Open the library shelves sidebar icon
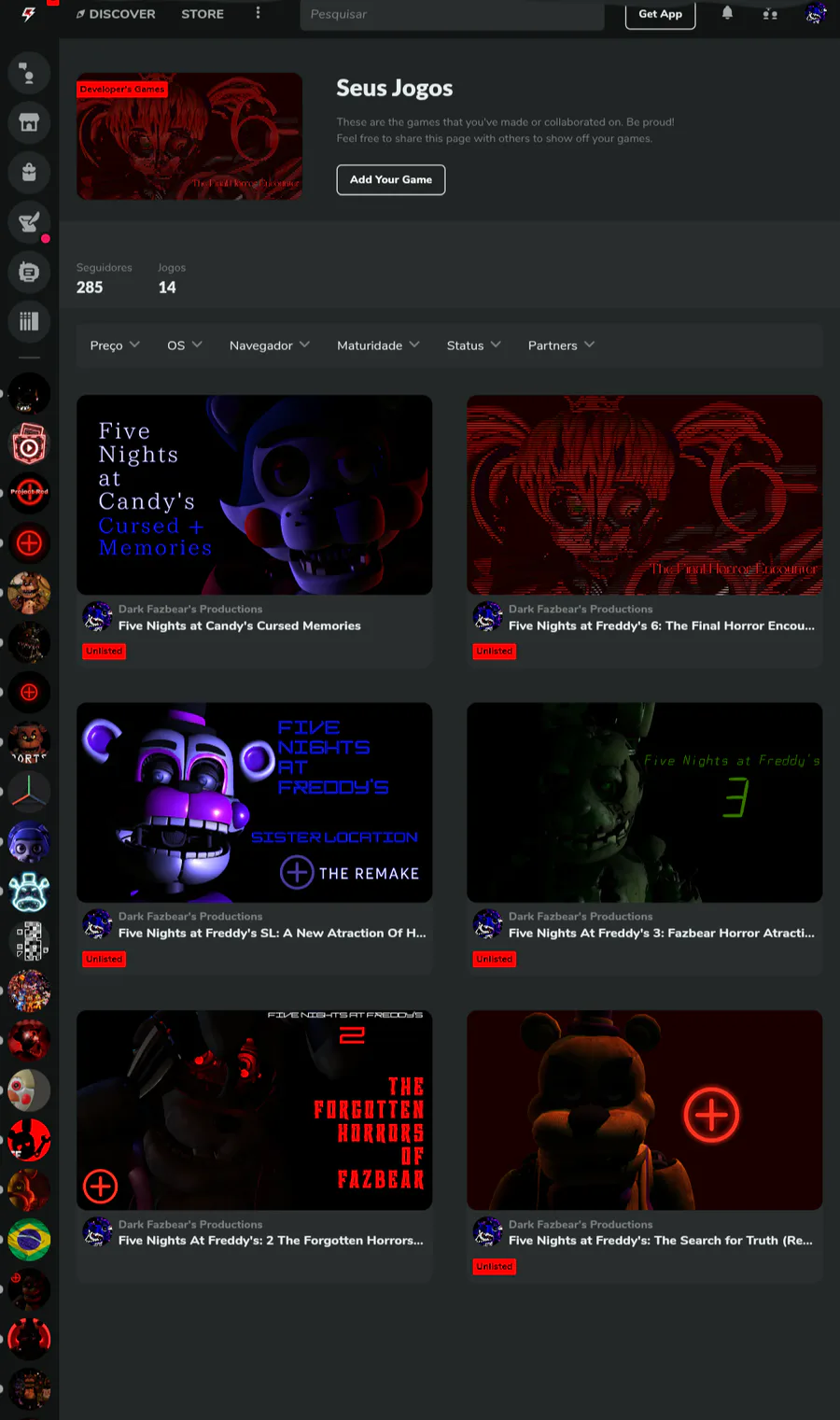Screen dimensions: 840x1420 (29, 321)
